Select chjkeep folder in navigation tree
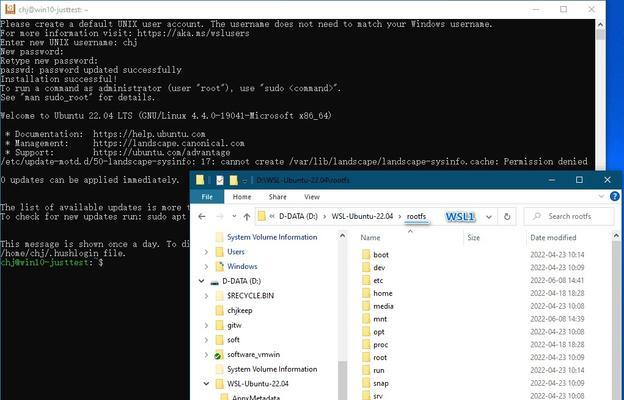The image size is (624, 400). pos(240,310)
